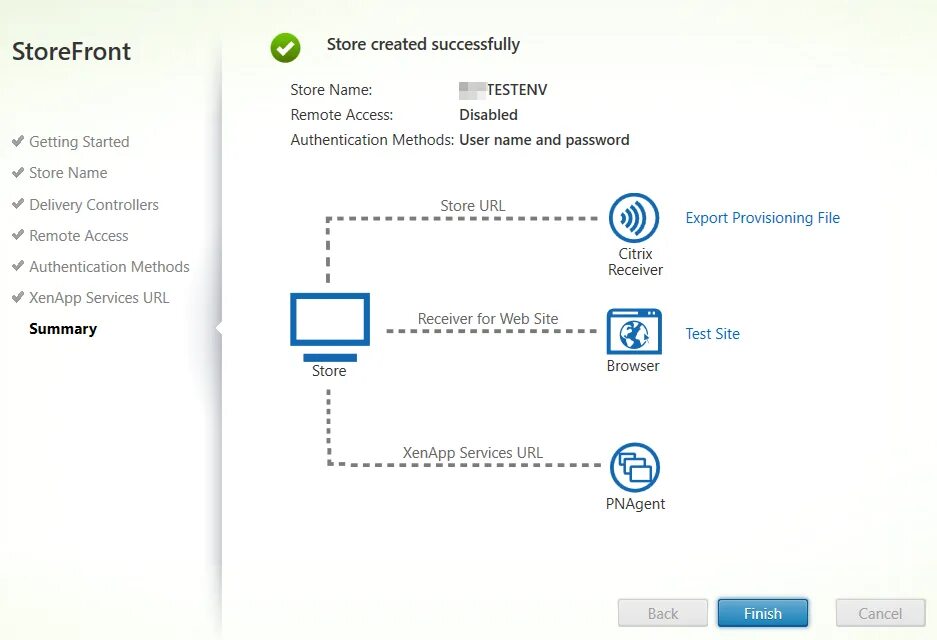
Task: Click the StoreFront title
Action: (x=71, y=52)
